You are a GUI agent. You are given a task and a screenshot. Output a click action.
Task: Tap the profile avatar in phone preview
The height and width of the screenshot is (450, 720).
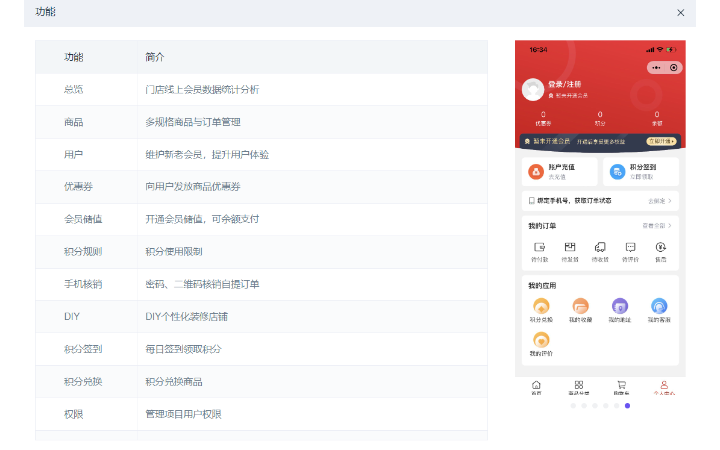[533, 90]
